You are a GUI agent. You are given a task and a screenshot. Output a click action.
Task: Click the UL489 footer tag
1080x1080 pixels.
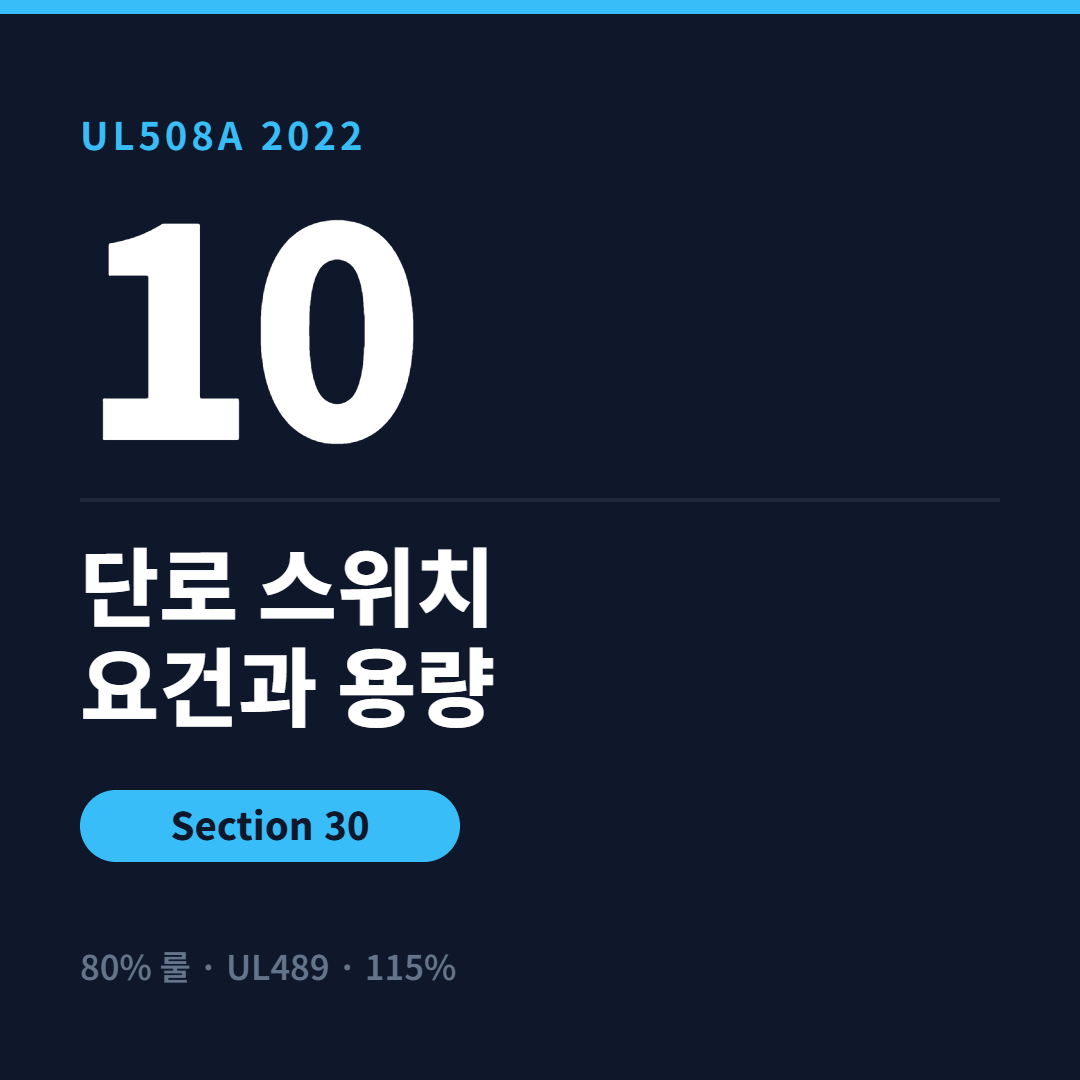pyautogui.click(x=278, y=967)
